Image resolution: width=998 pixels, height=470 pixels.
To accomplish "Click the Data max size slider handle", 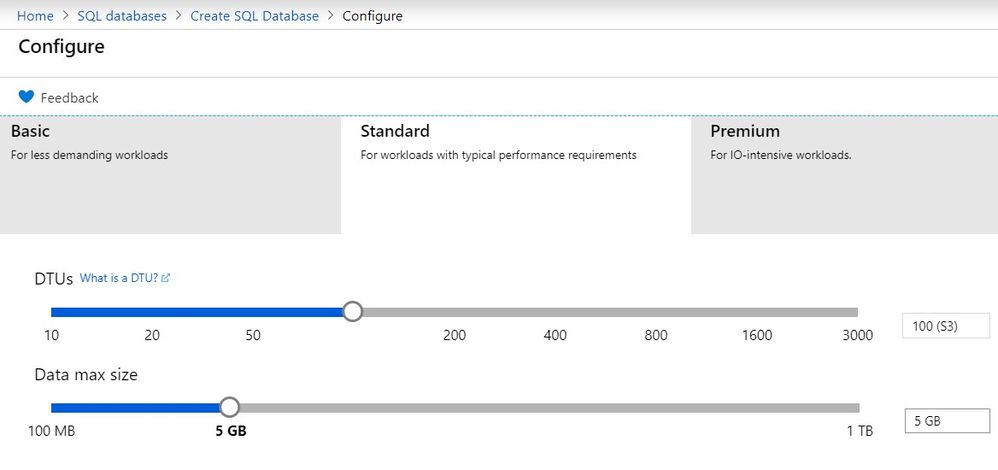I will tap(229, 407).
